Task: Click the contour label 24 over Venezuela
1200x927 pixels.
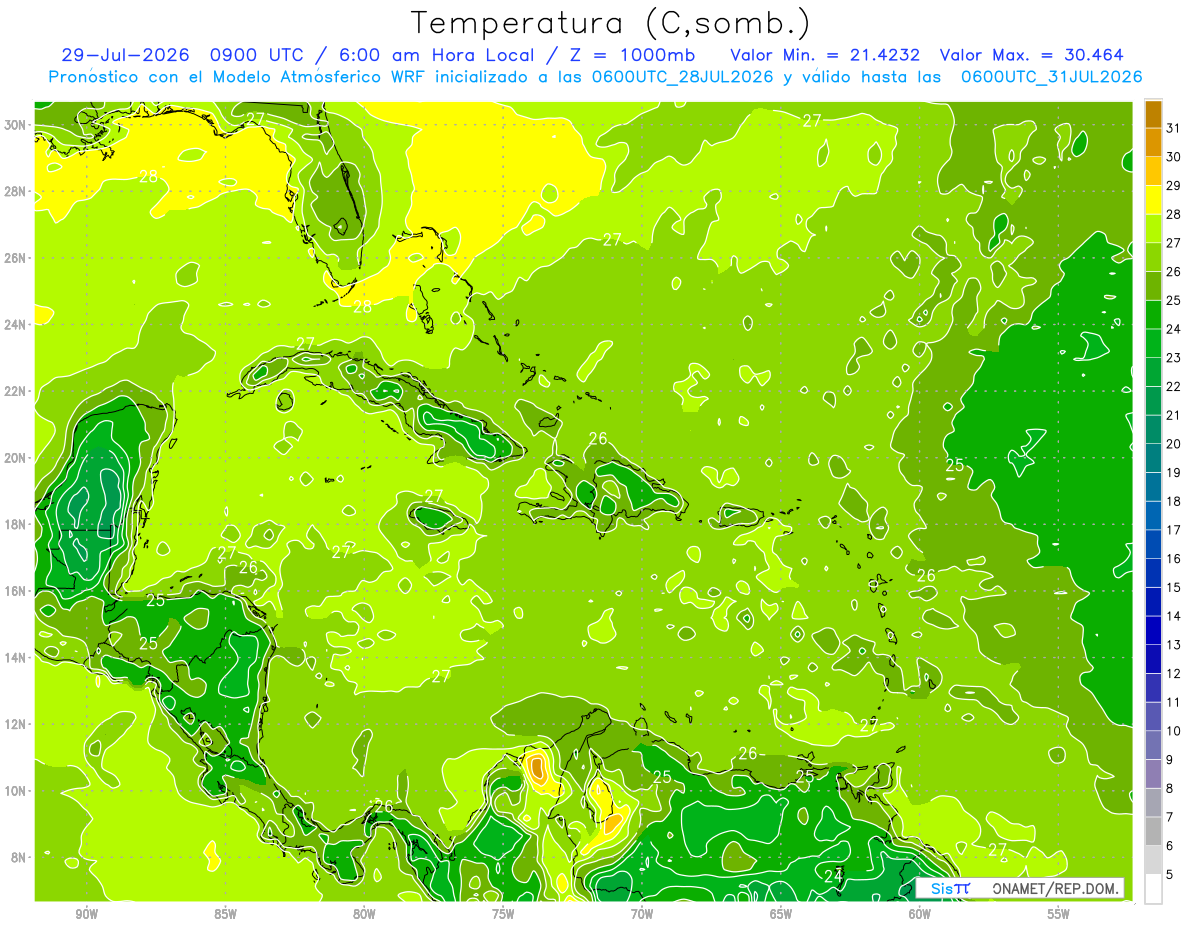Action: pos(834,875)
